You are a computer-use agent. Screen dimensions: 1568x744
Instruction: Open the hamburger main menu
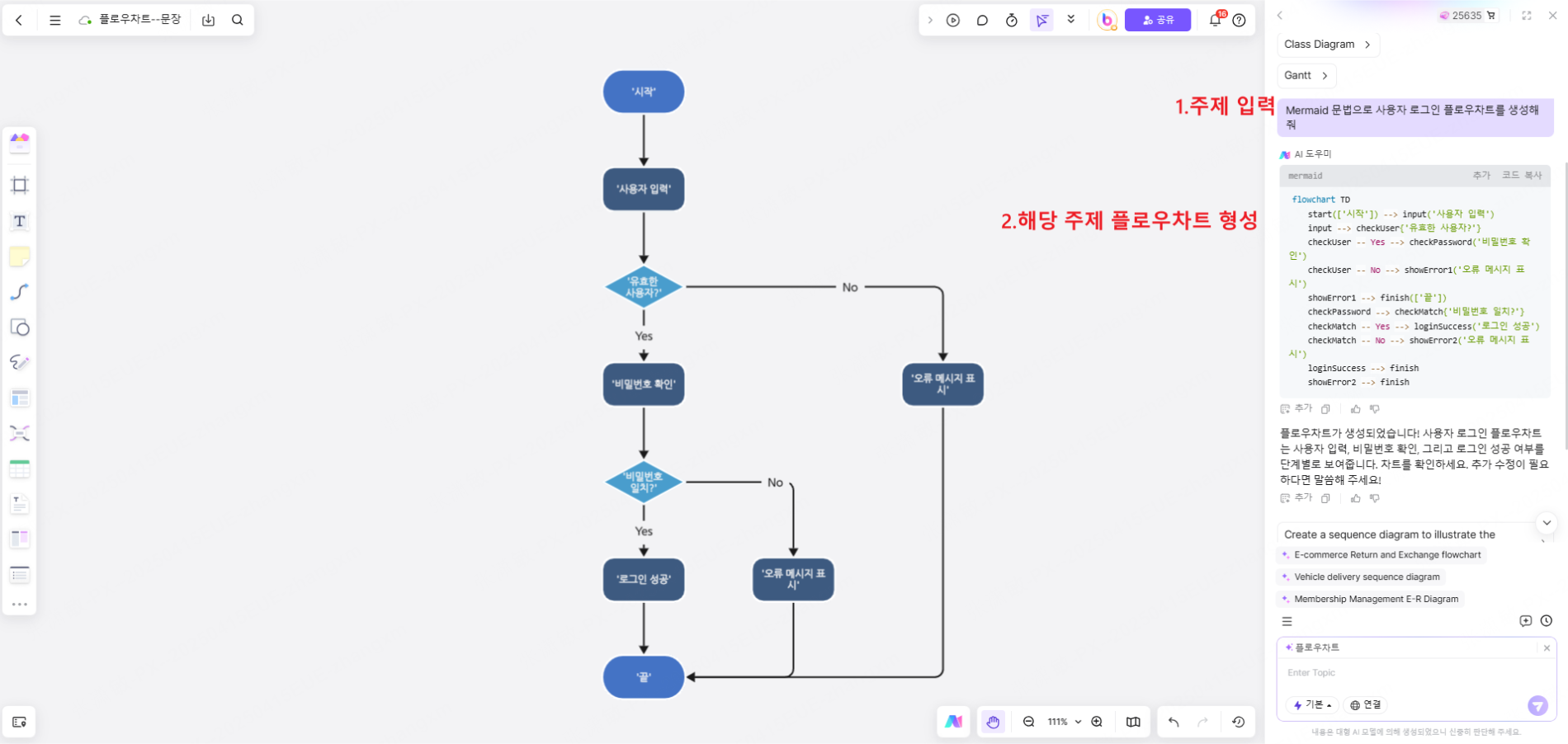pos(55,20)
